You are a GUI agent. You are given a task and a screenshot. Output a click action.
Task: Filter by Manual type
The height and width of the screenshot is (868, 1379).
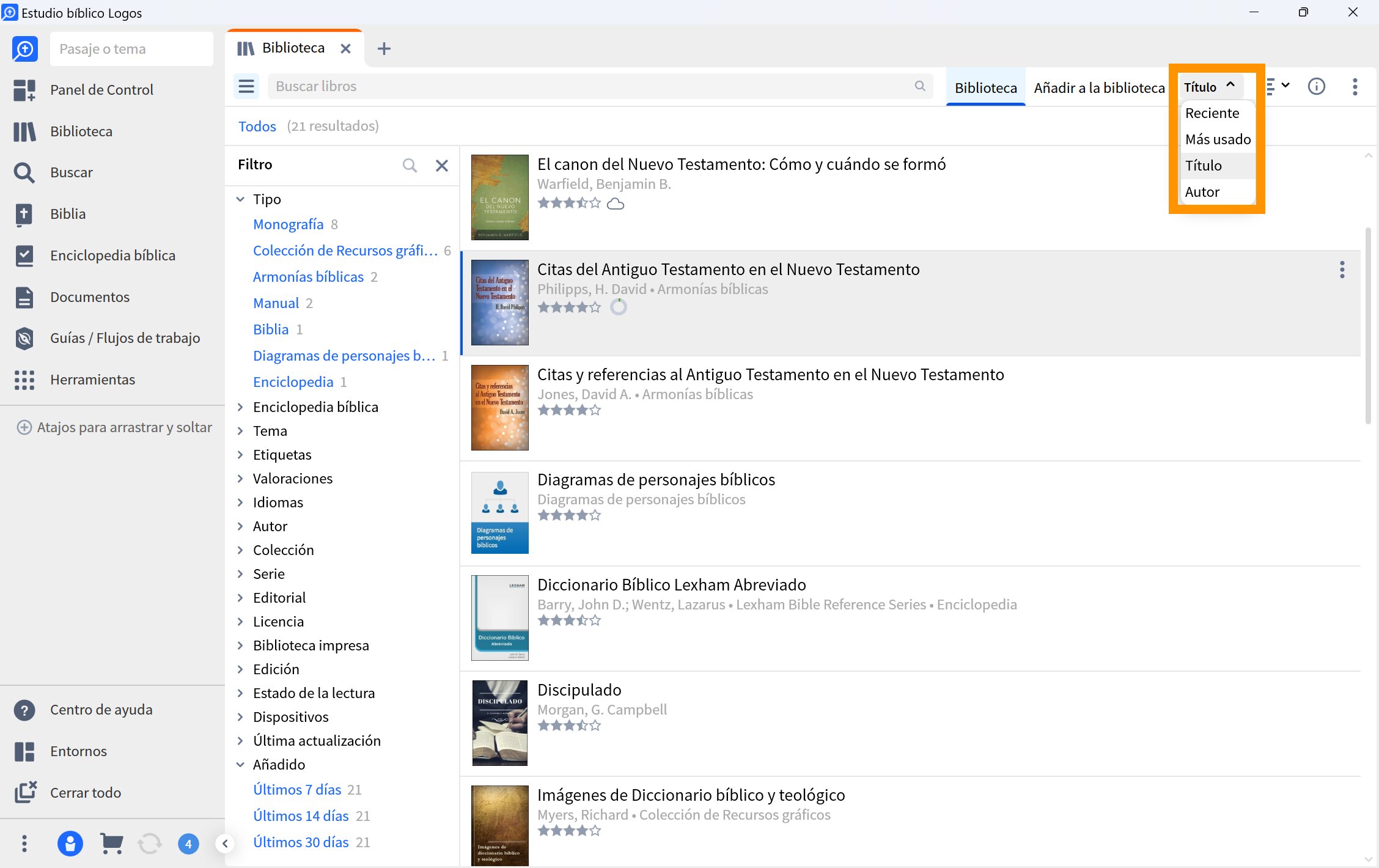coord(276,303)
